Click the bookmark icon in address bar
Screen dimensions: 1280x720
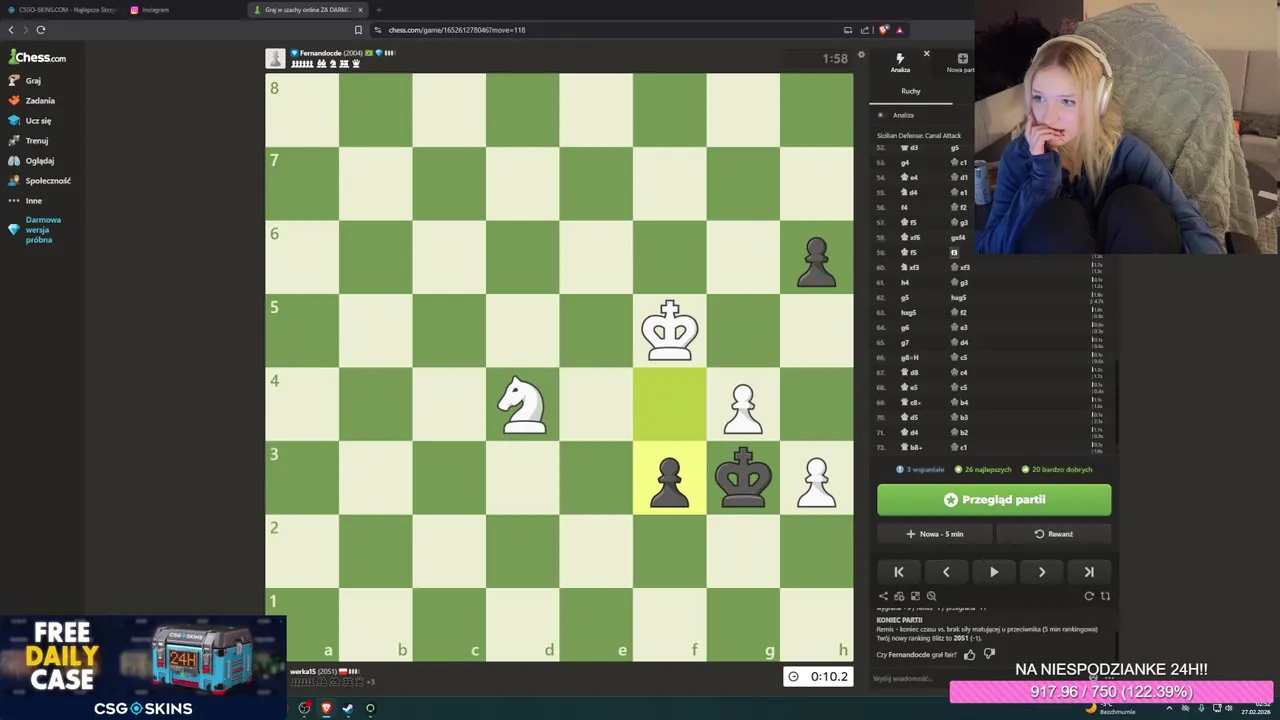(358, 30)
